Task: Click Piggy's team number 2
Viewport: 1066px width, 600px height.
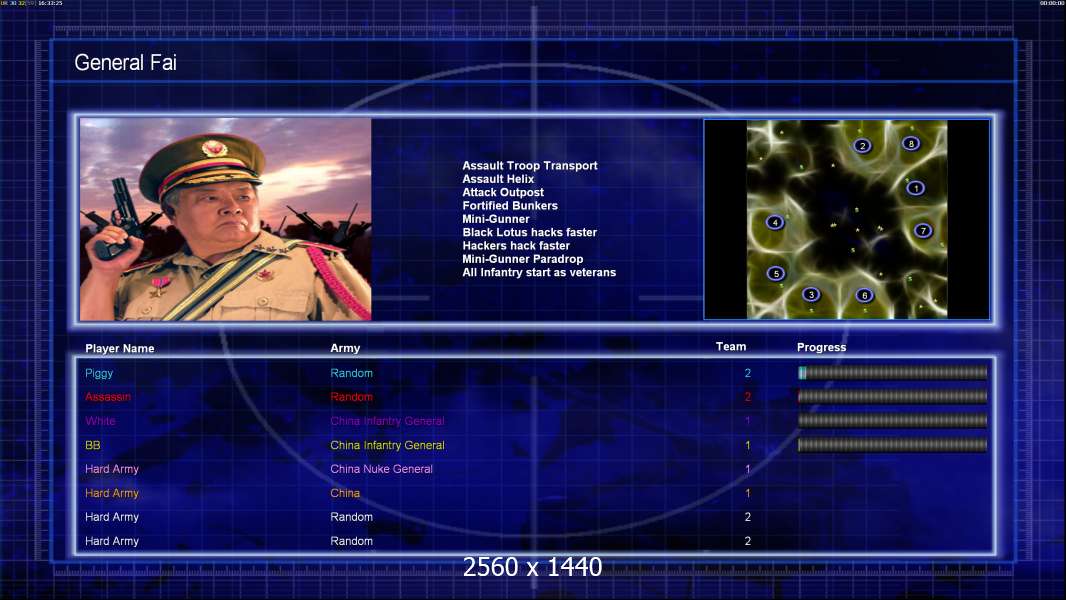Action: click(747, 373)
